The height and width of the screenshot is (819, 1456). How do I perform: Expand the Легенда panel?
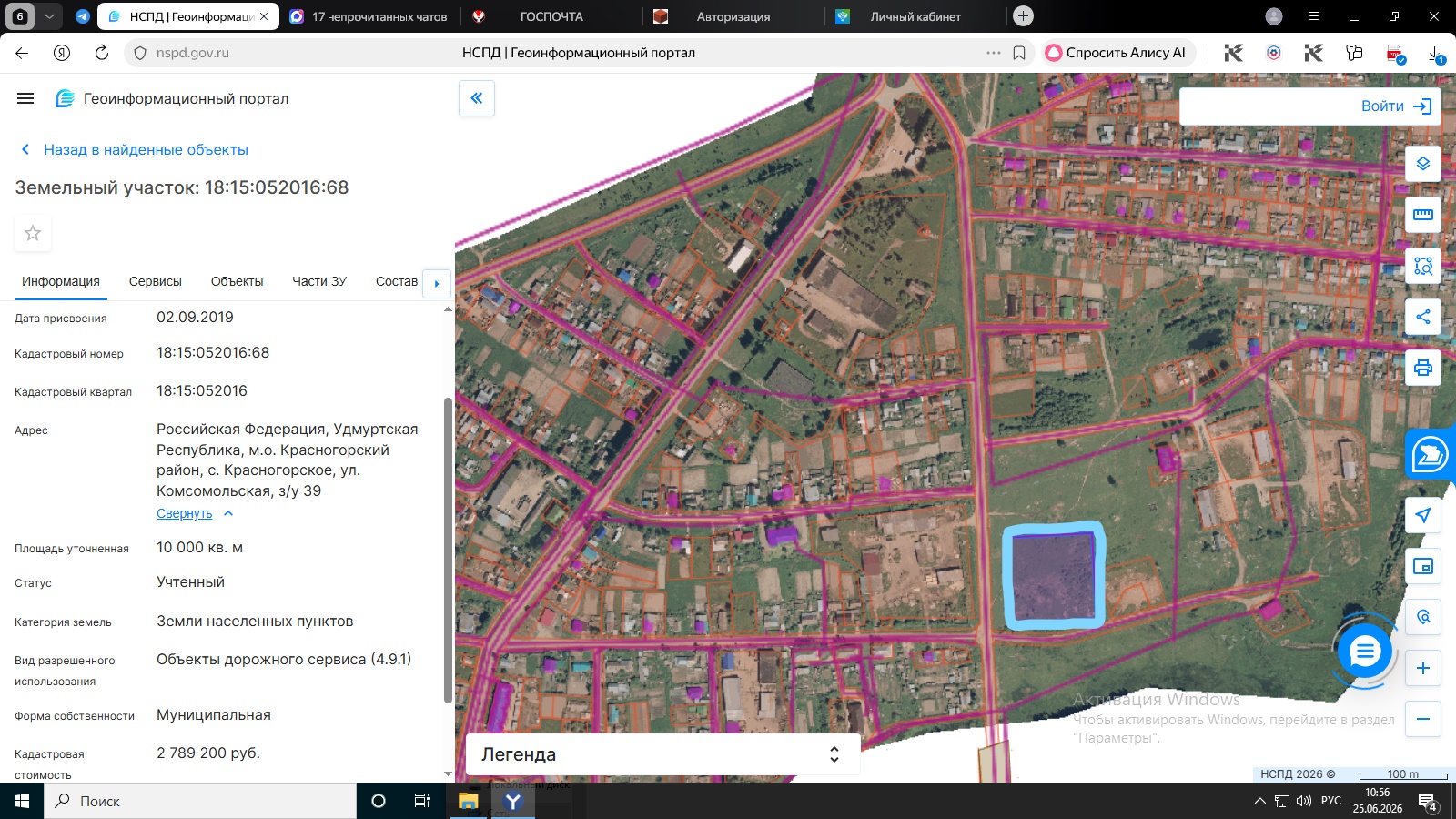662,754
